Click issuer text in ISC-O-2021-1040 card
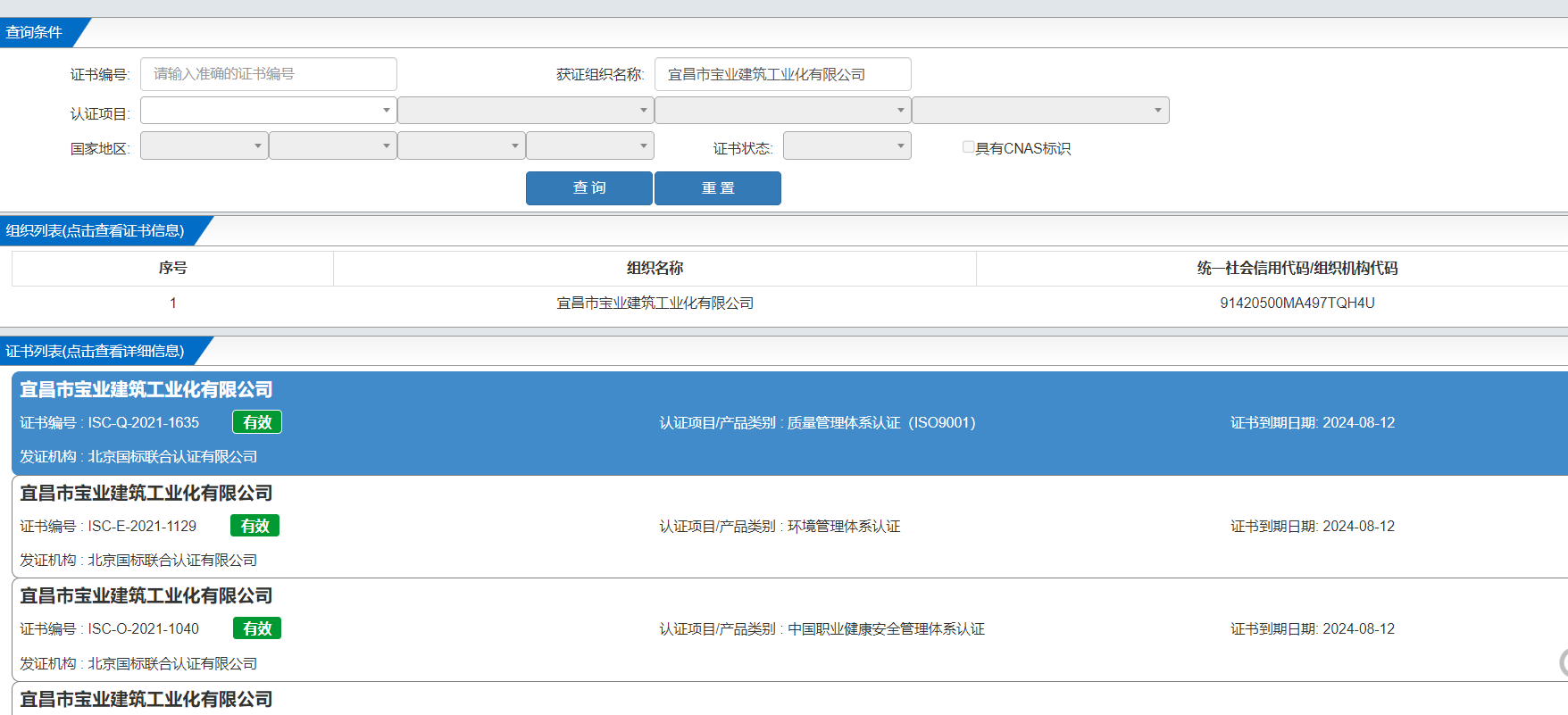Image resolution: width=1568 pixels, height=715 pixels. [x=138, y=664]
